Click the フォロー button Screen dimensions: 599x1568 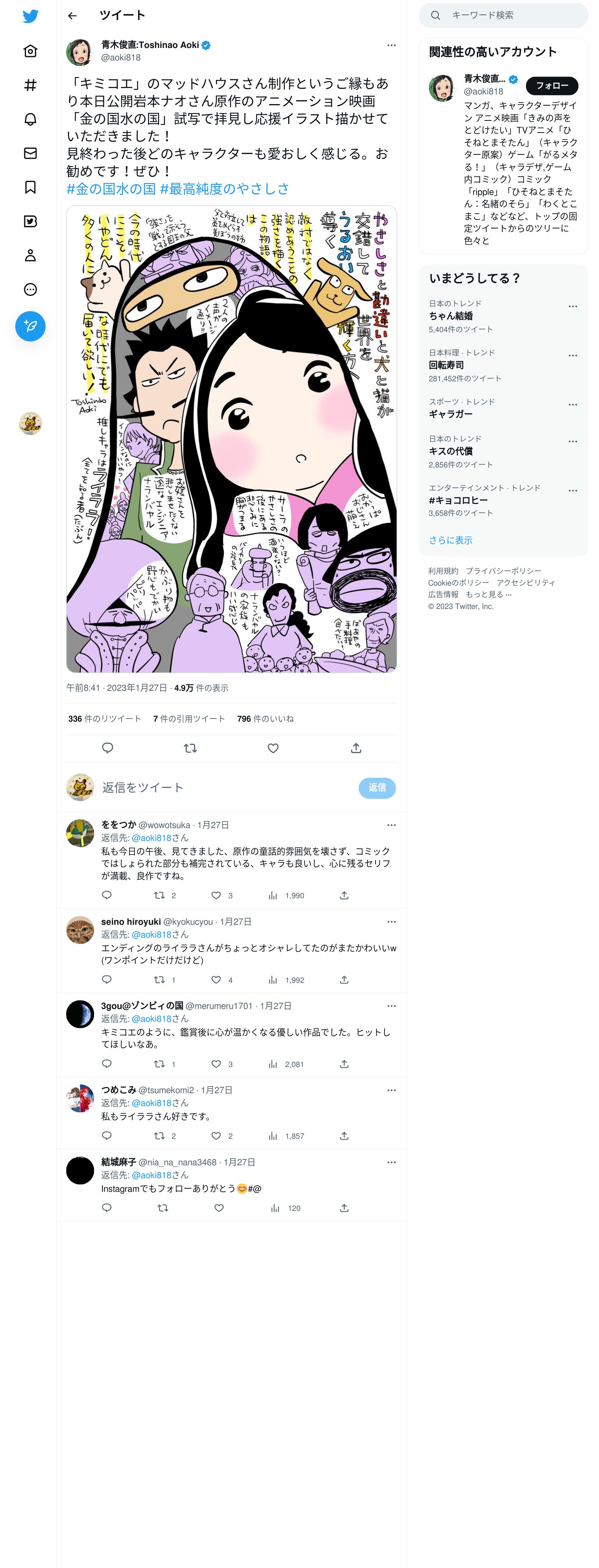coord(551,86)
